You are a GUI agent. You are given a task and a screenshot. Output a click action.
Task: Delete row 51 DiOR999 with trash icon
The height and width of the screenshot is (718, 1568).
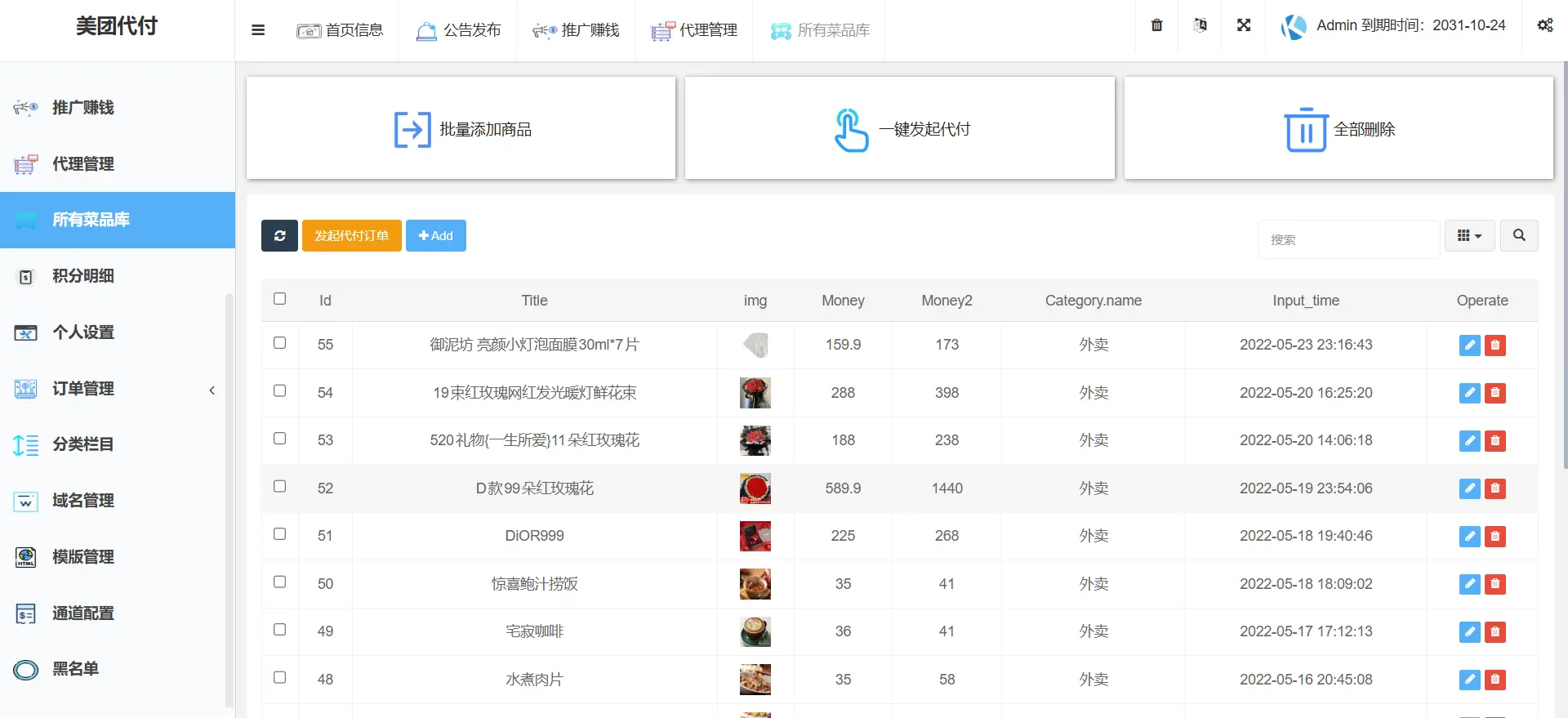(x=1495, y=536)
